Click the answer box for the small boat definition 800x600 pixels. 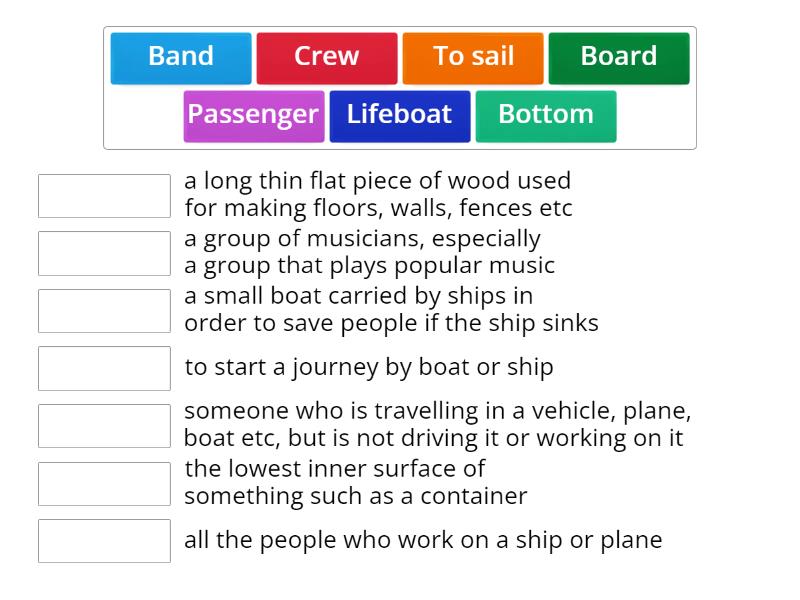click(x=104, y=310)
